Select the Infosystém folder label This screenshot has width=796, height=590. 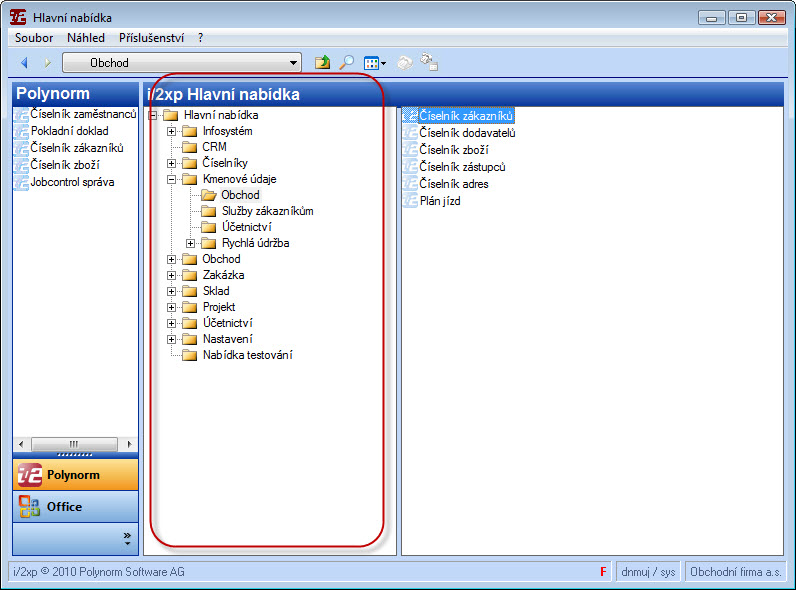(x=227, y=131)
